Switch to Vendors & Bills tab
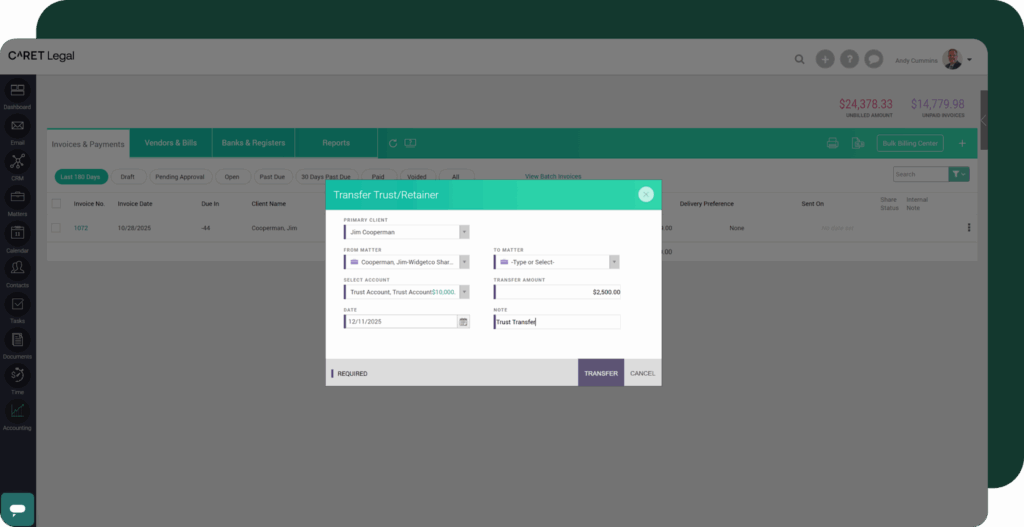Viewport: 1024px width, 527px height. (170, 143)
